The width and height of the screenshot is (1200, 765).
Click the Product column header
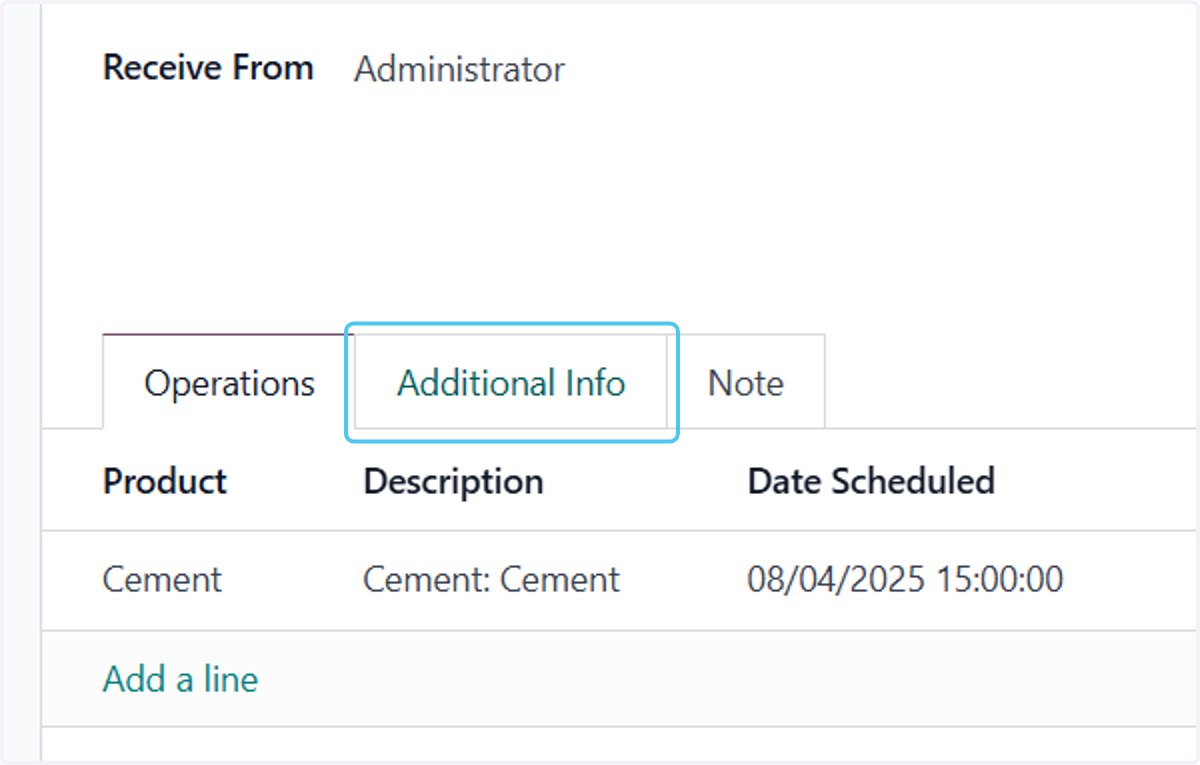point(165,481)
